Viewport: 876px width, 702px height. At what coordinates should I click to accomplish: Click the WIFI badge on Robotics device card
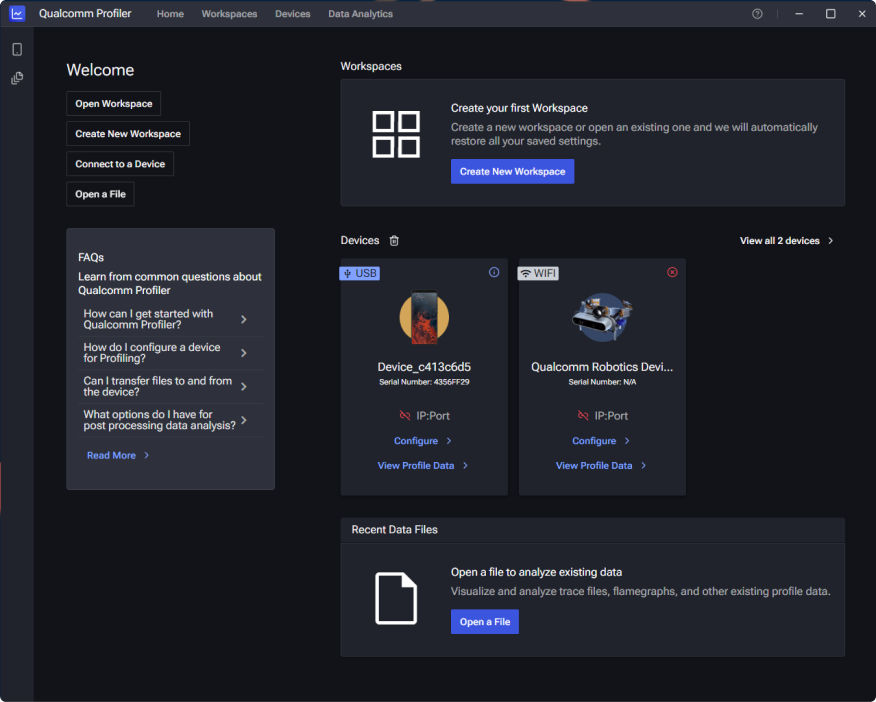click(x=538, y=272)
